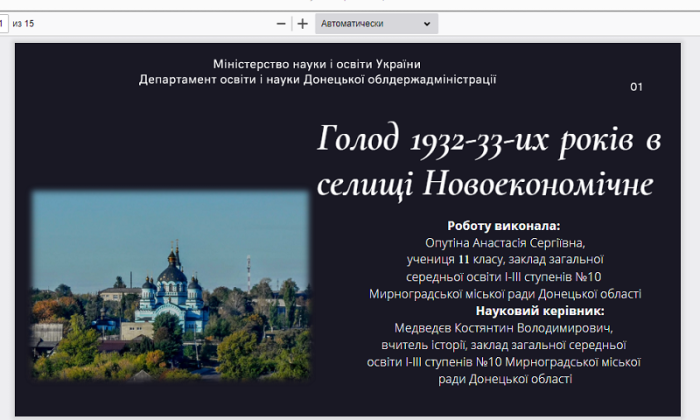Click the 'учениця 11 класу' text line
This screenshot has width=700, height=420.
point(504,260)
